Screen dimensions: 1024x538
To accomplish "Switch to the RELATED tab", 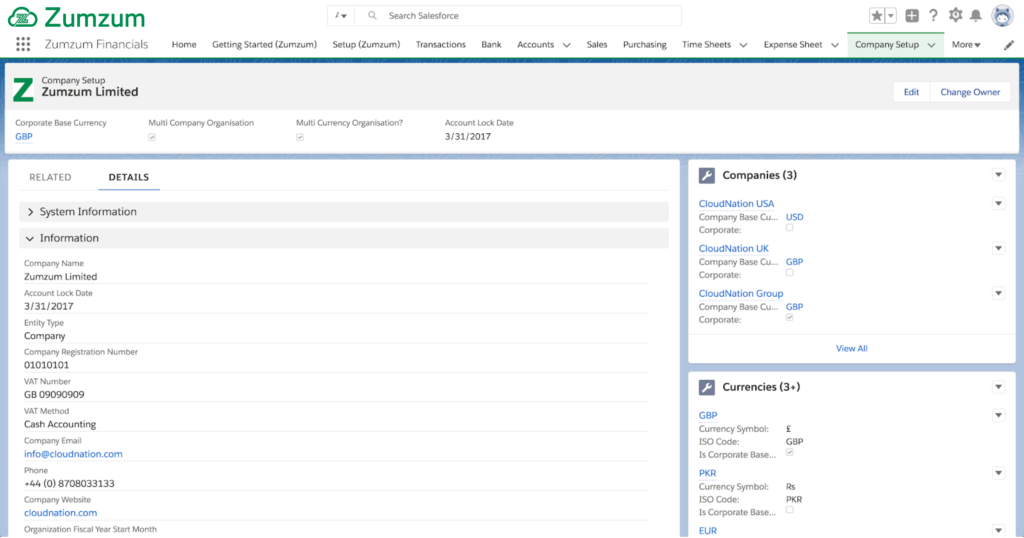I will coord(50,177).
